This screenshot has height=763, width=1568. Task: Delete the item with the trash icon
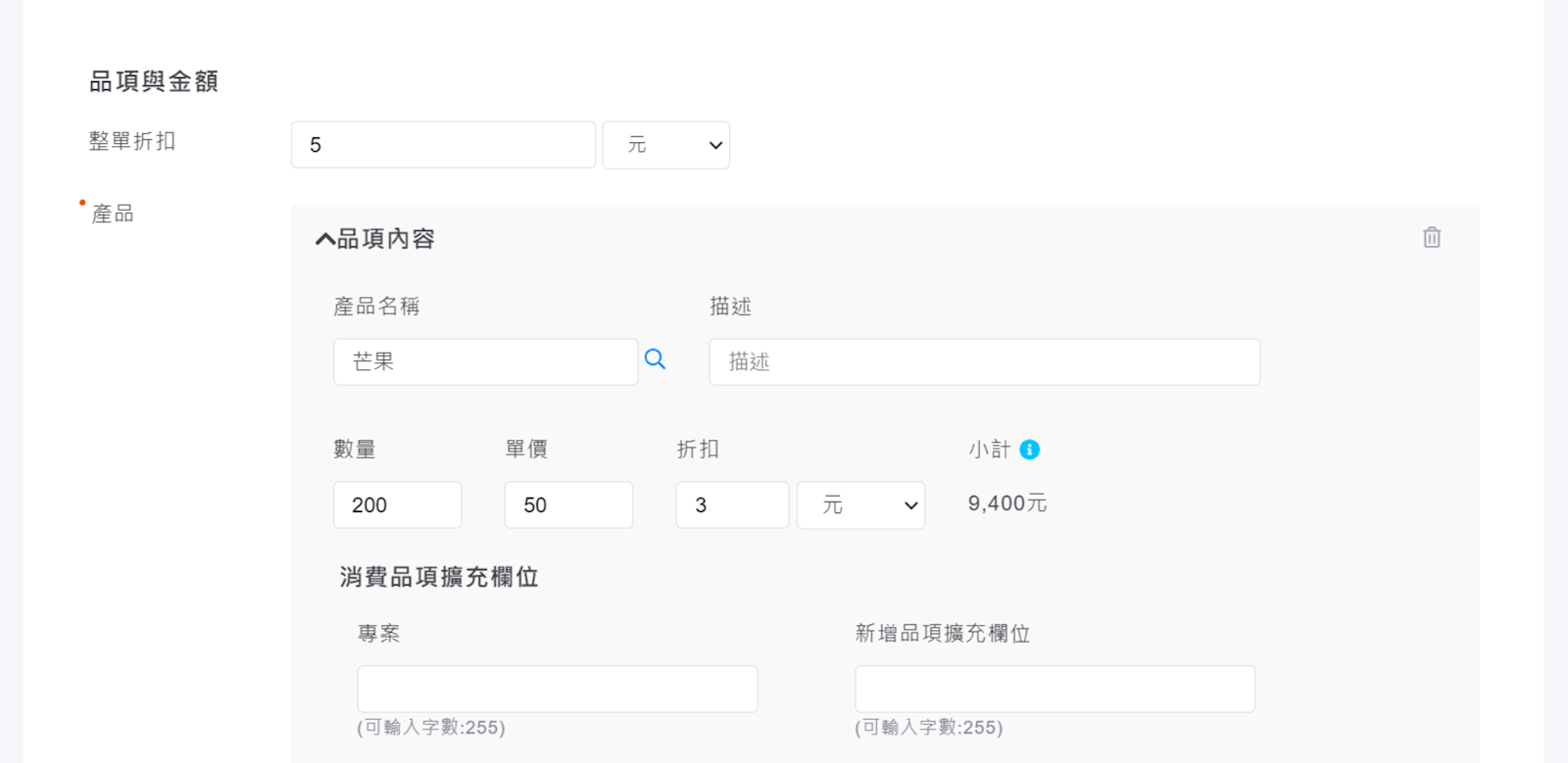click(1432, 238)
